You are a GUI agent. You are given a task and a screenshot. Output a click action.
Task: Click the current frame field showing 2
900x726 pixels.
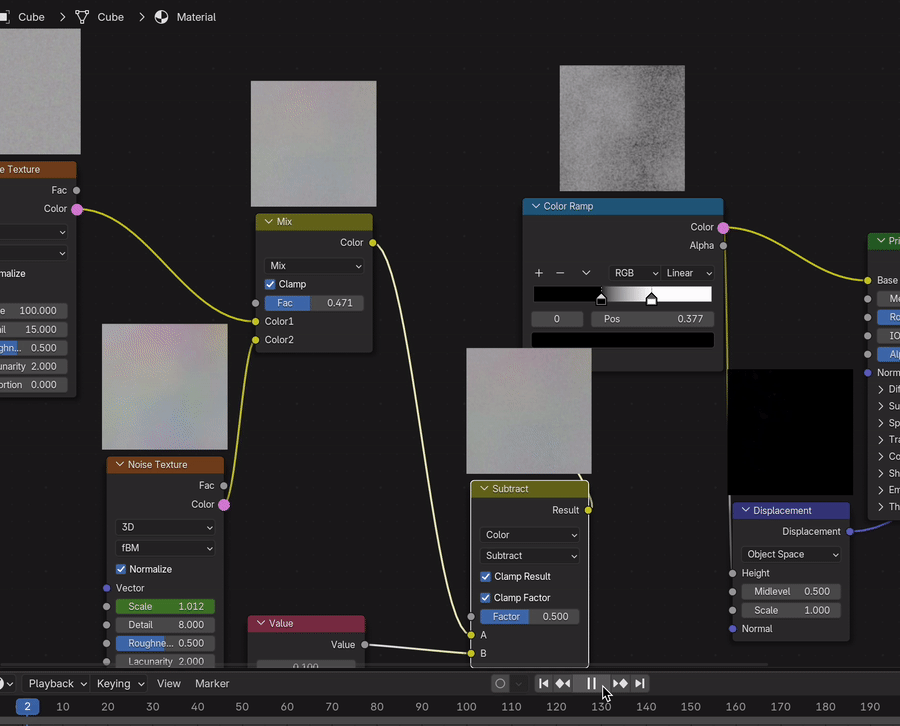(x=26, y=705)
